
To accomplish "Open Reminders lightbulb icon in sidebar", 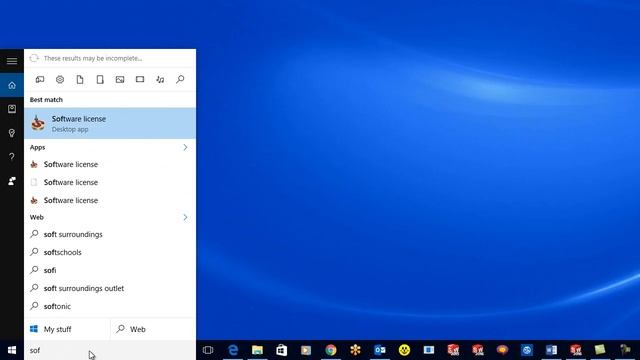I will [x=12, y=133].
